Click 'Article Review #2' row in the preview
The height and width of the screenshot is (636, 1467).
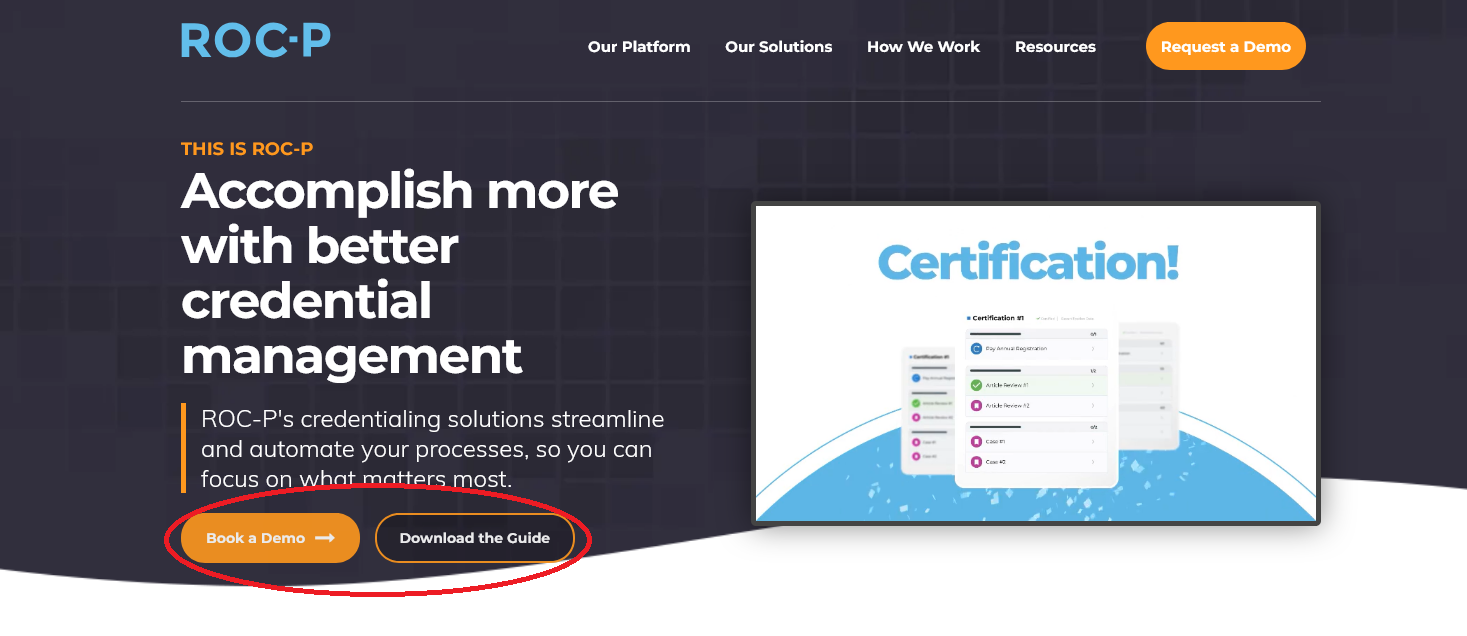point(1037,406)
